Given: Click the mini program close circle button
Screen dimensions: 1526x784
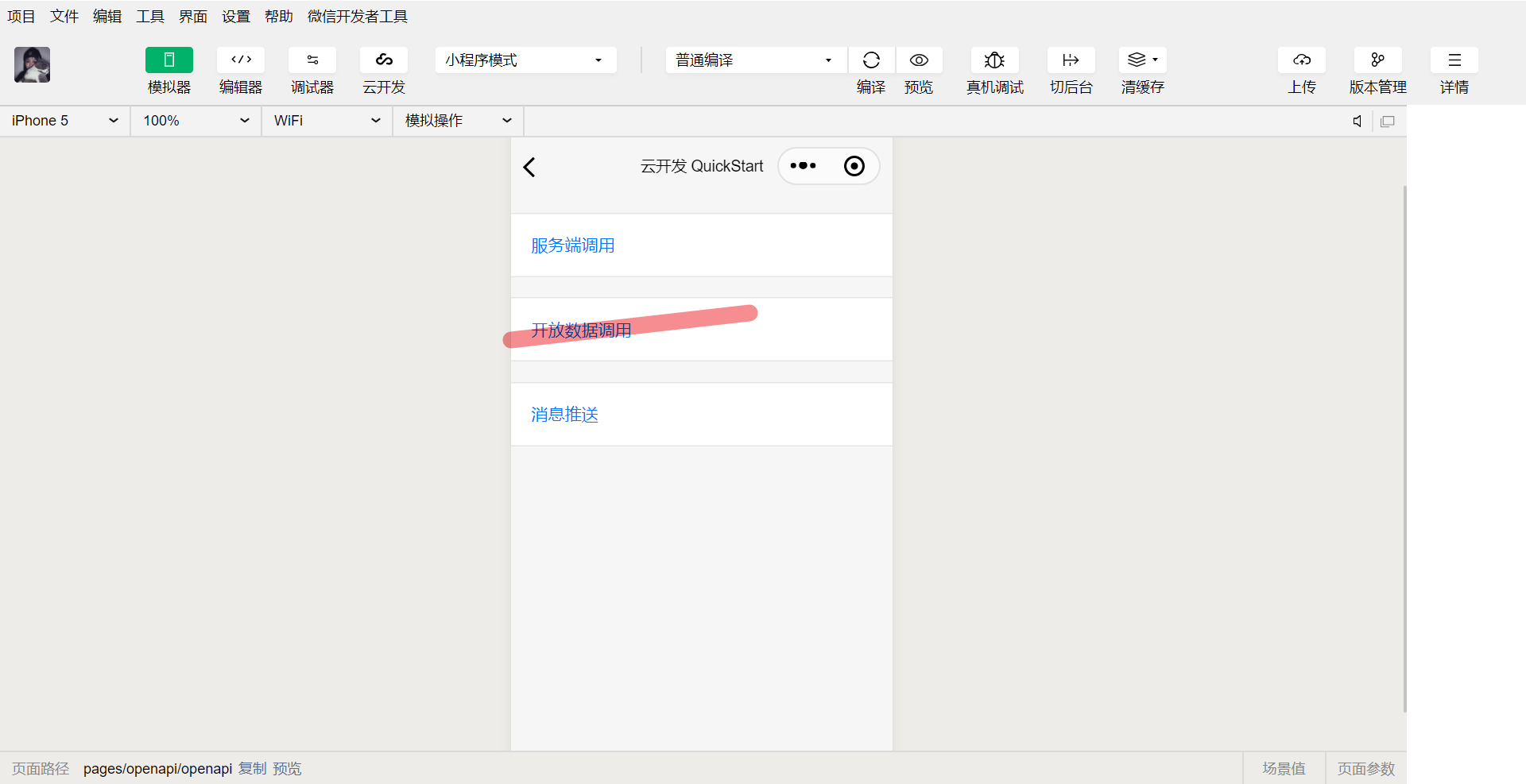Looking at the screenshot, I should click(x=854, y=166).
